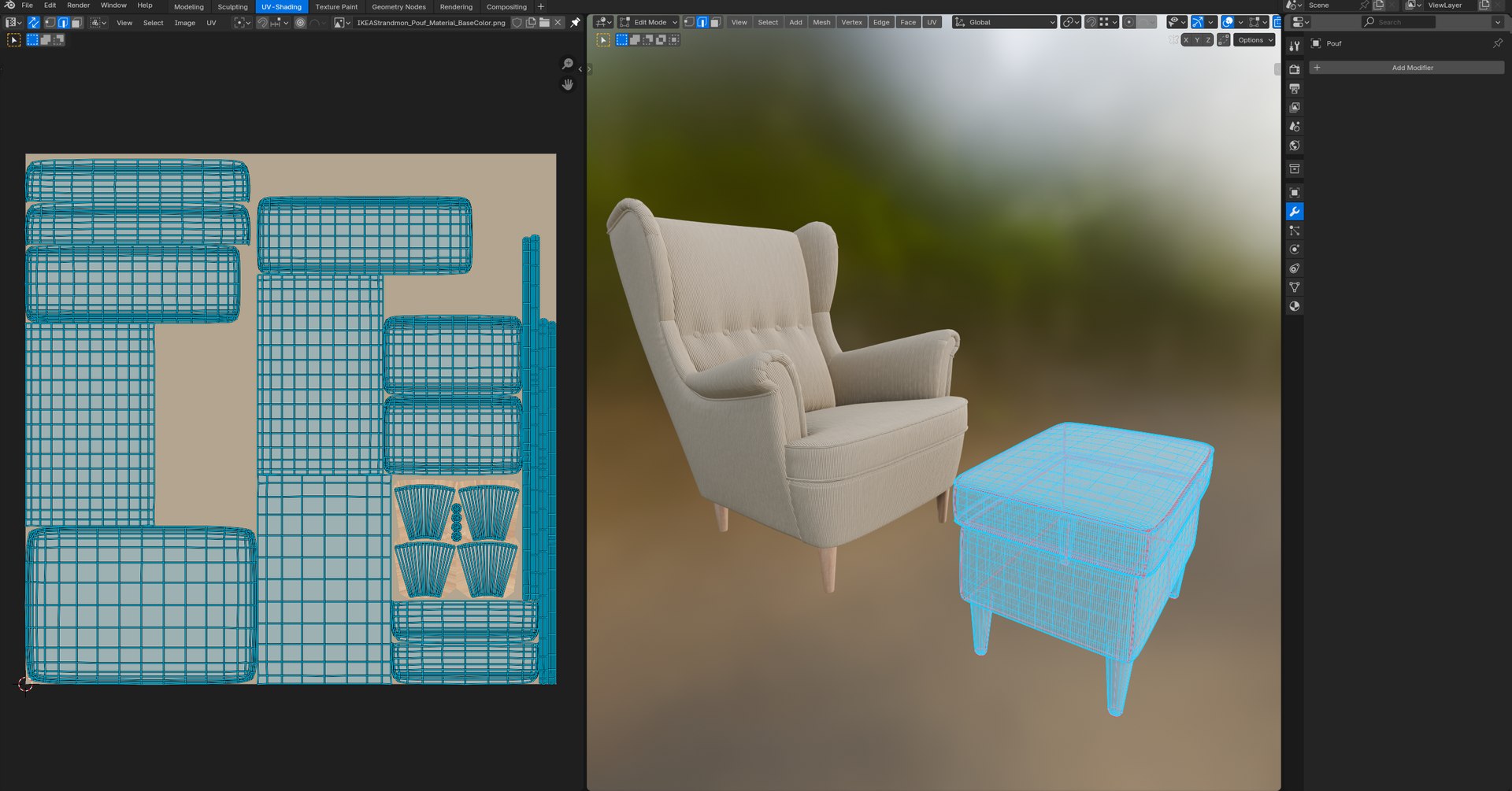Toggle proportional editing in 3D viewport
Viewport: 1512px width, 791px height.
pyautogui.click(x=1128, y=22)
